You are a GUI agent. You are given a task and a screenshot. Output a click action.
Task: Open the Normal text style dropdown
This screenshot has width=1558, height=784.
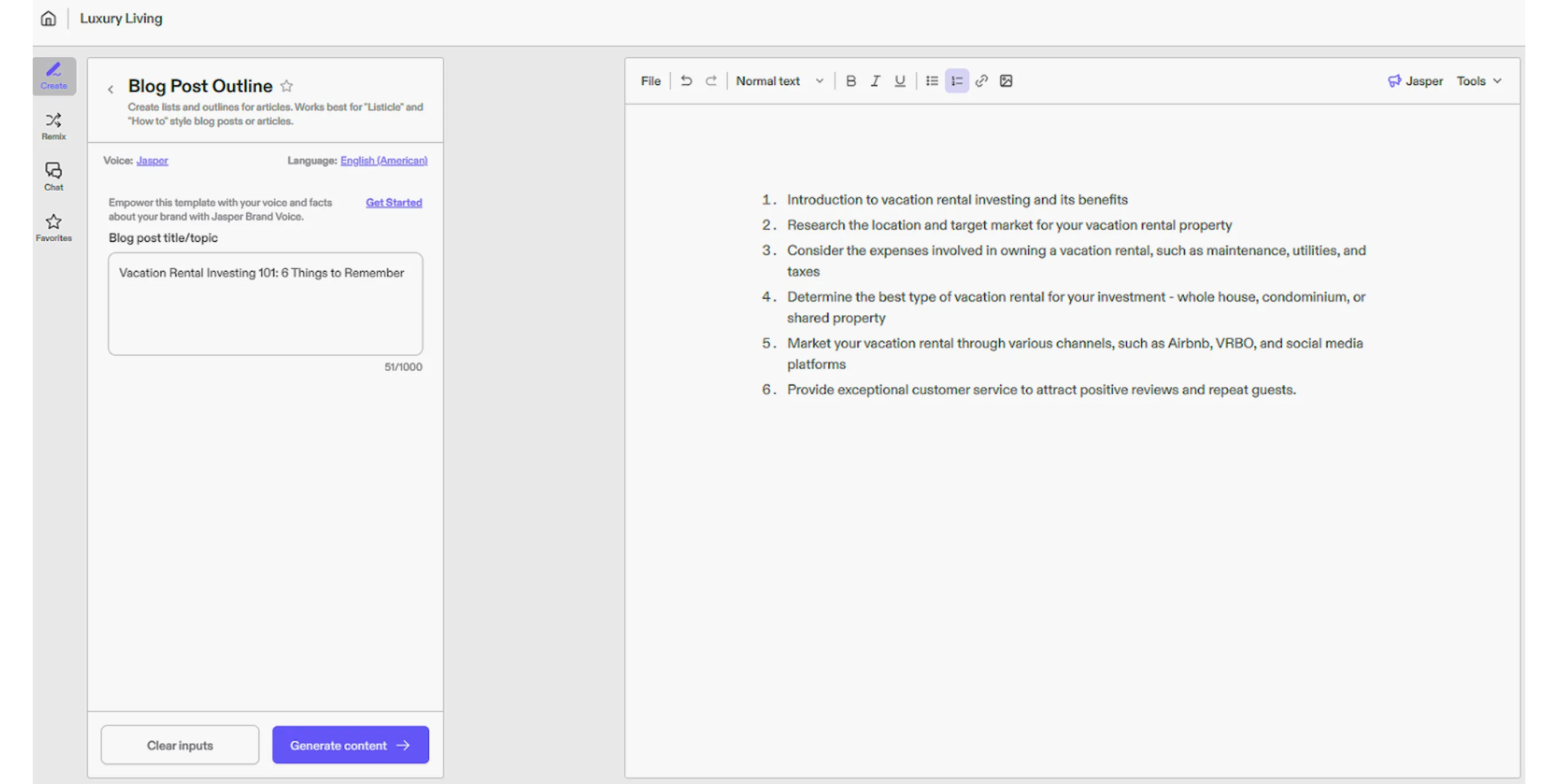click(779, 80)
